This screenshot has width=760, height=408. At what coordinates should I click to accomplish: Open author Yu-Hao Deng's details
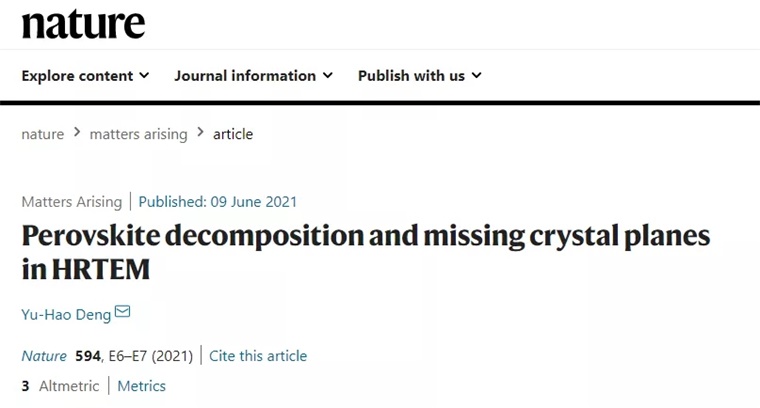coord(66,314)
